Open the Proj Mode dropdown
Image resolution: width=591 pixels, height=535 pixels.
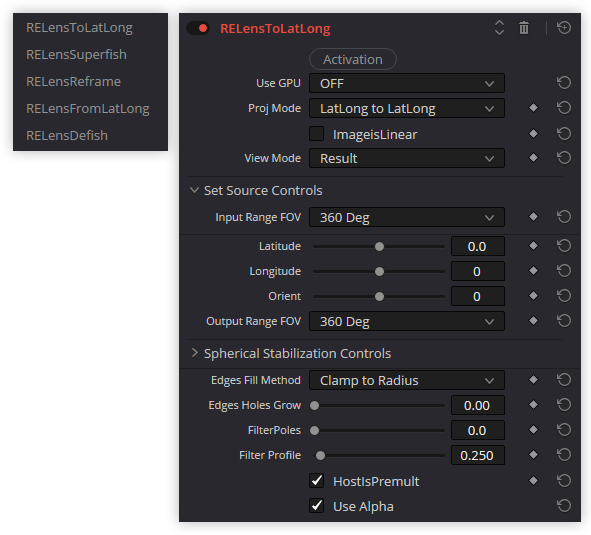(407, 108)
